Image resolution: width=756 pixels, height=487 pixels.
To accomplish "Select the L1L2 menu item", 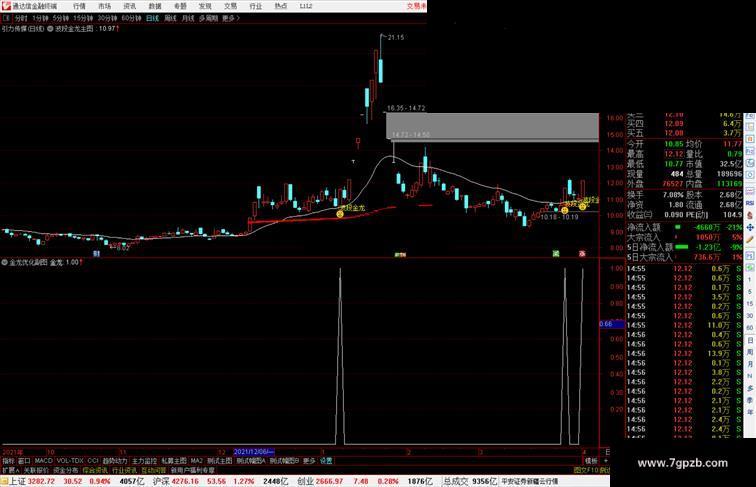I will (306, 6).
